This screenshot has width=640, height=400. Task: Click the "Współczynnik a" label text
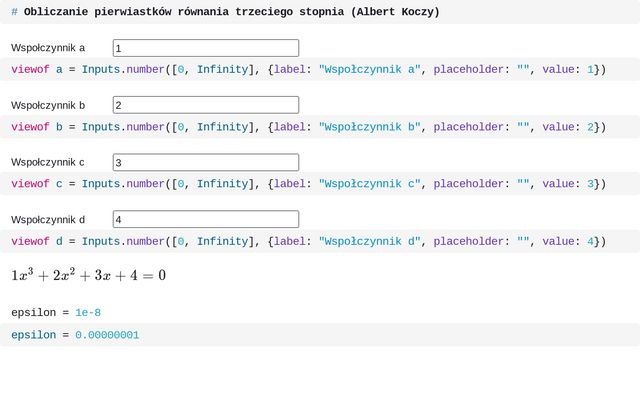(x=48, y=48)
